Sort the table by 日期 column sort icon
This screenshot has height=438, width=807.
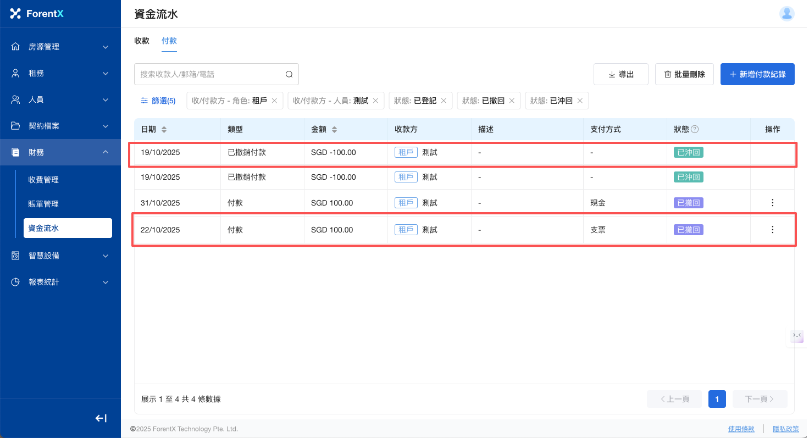[x=164, y=129]
